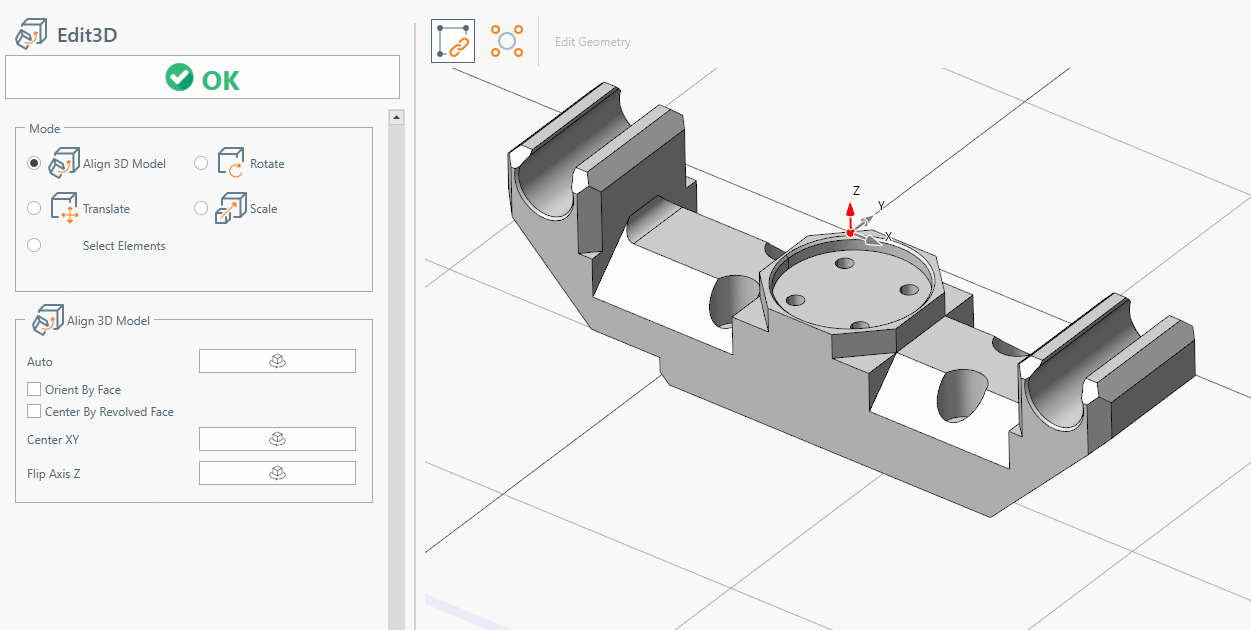Choose the Rotate mode icon
Image resolution: width=1251 pixels, height=630 pixels.
pos(231,163)
